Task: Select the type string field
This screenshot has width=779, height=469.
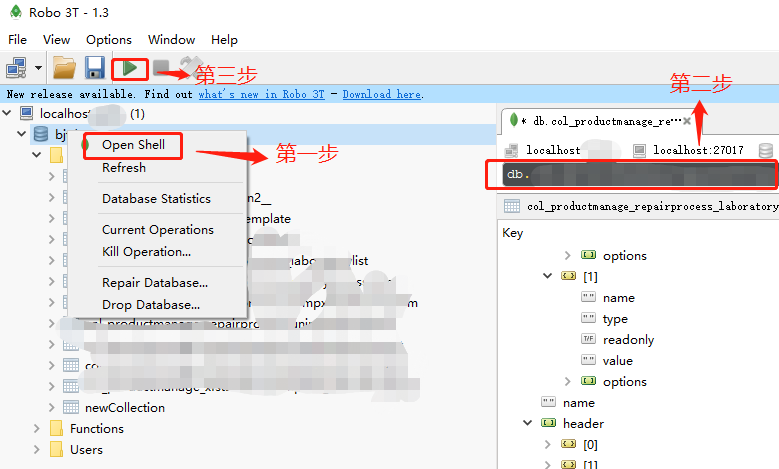Action: coord(615,319)
